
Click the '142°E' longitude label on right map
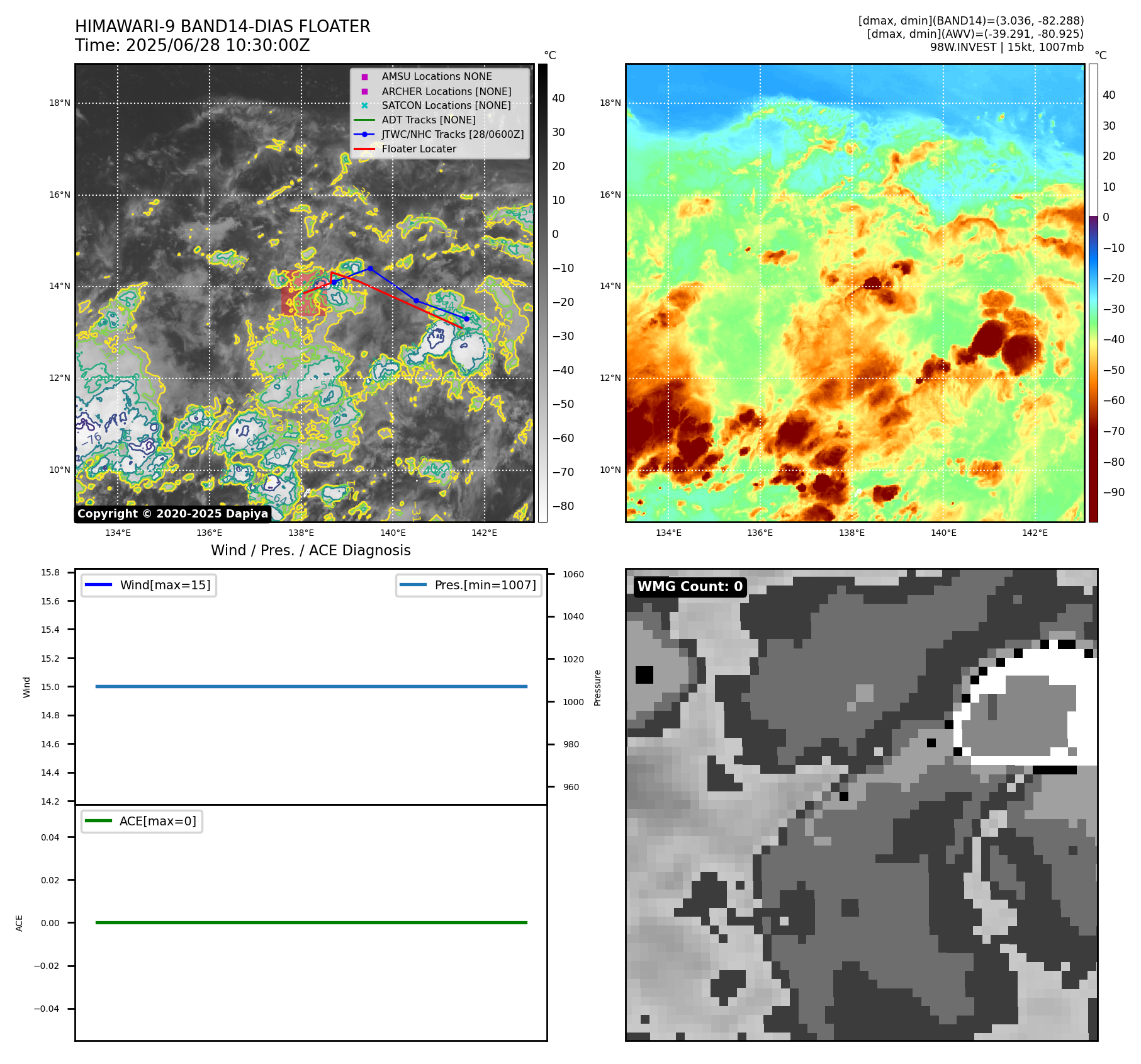point(1035,533)
